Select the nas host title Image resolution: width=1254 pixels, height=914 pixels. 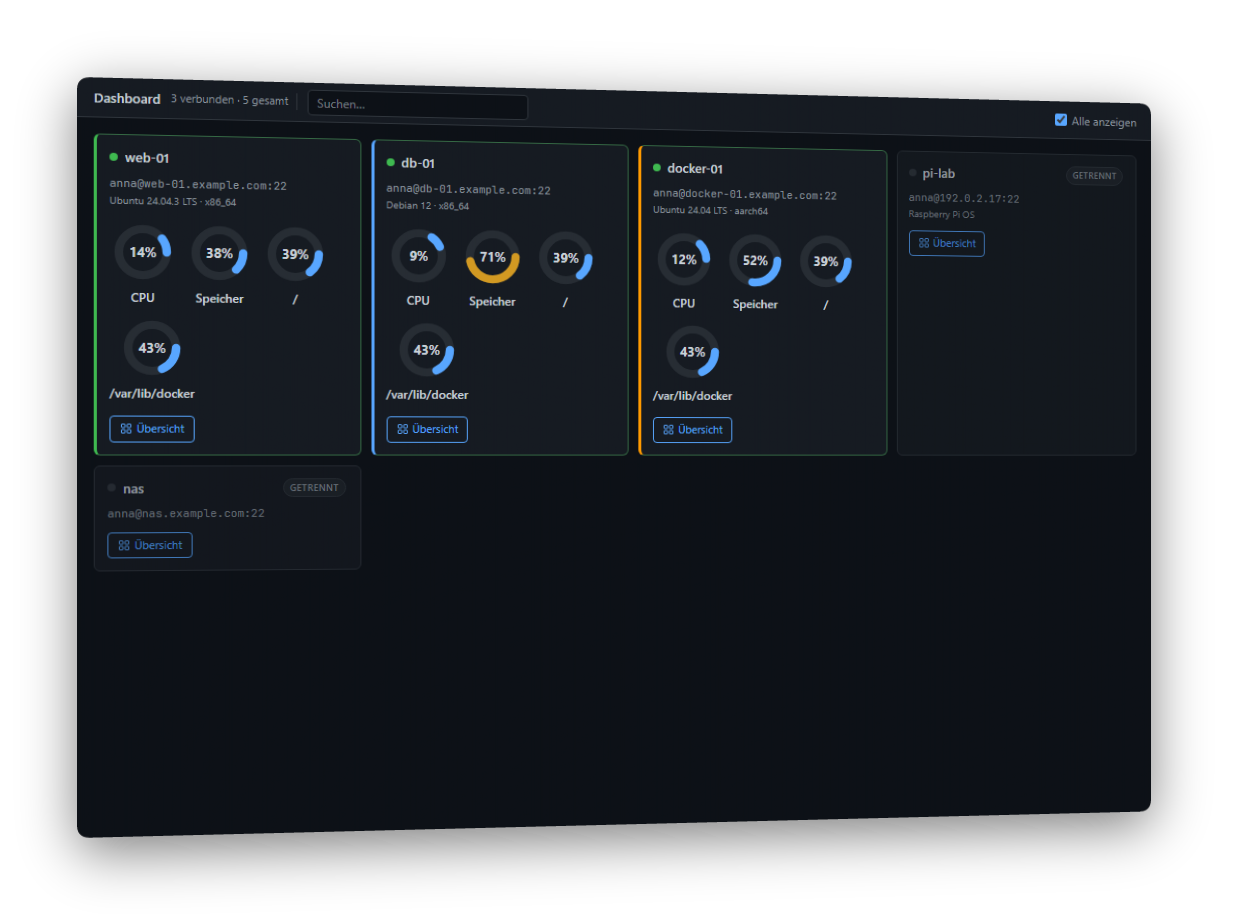click(x=134, y=489)
